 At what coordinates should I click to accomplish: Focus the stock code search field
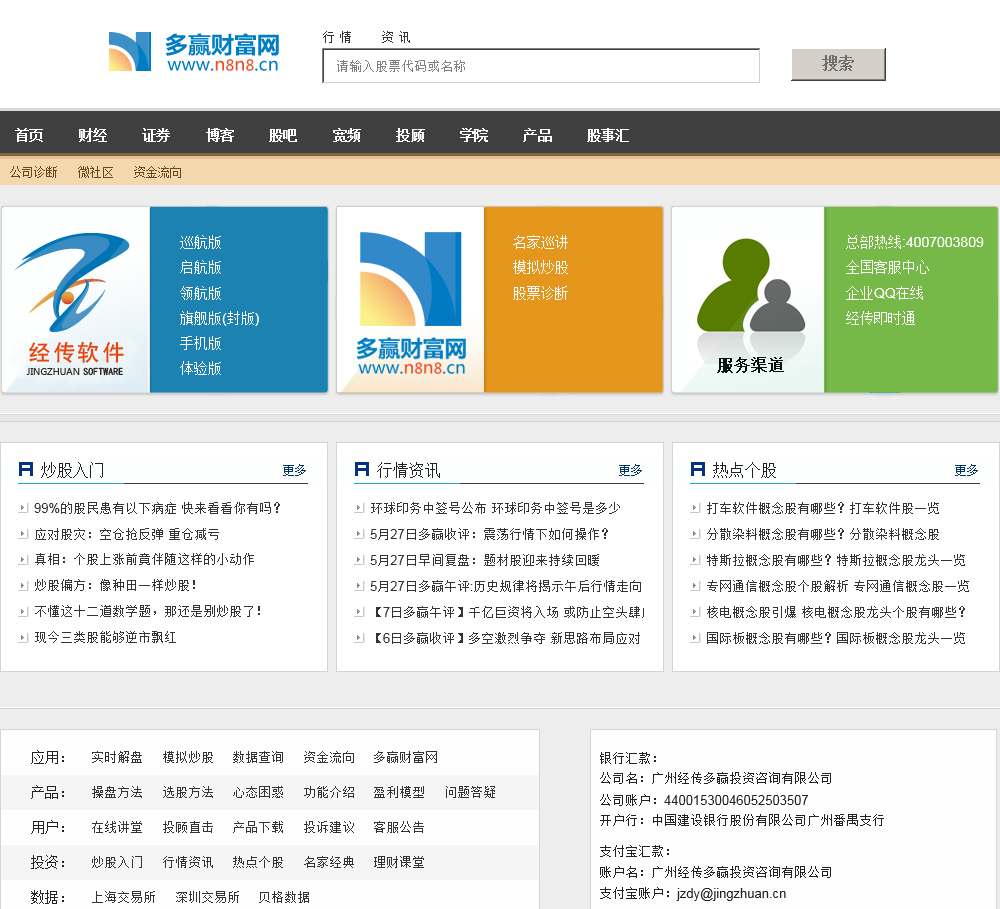coord(541,66)
